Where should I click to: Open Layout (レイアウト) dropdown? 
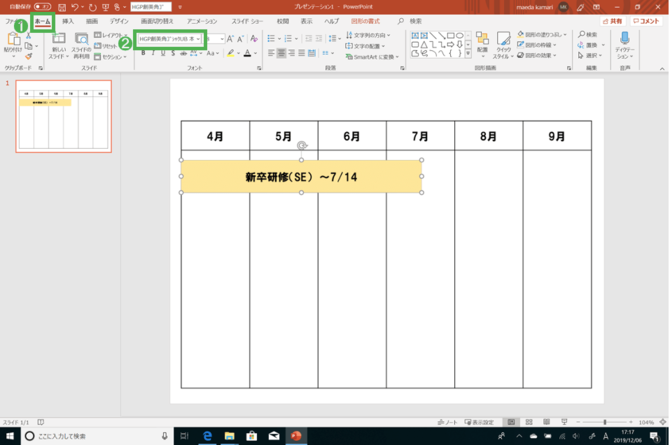pyautogui.click(x=111, y=35)
